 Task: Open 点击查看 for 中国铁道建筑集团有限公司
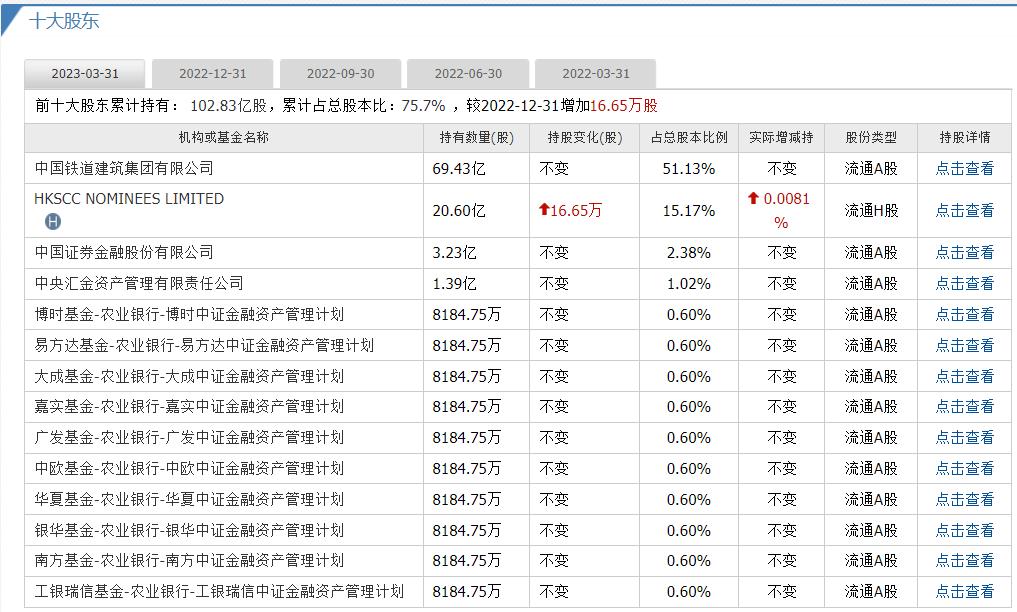tap(964, 169)
